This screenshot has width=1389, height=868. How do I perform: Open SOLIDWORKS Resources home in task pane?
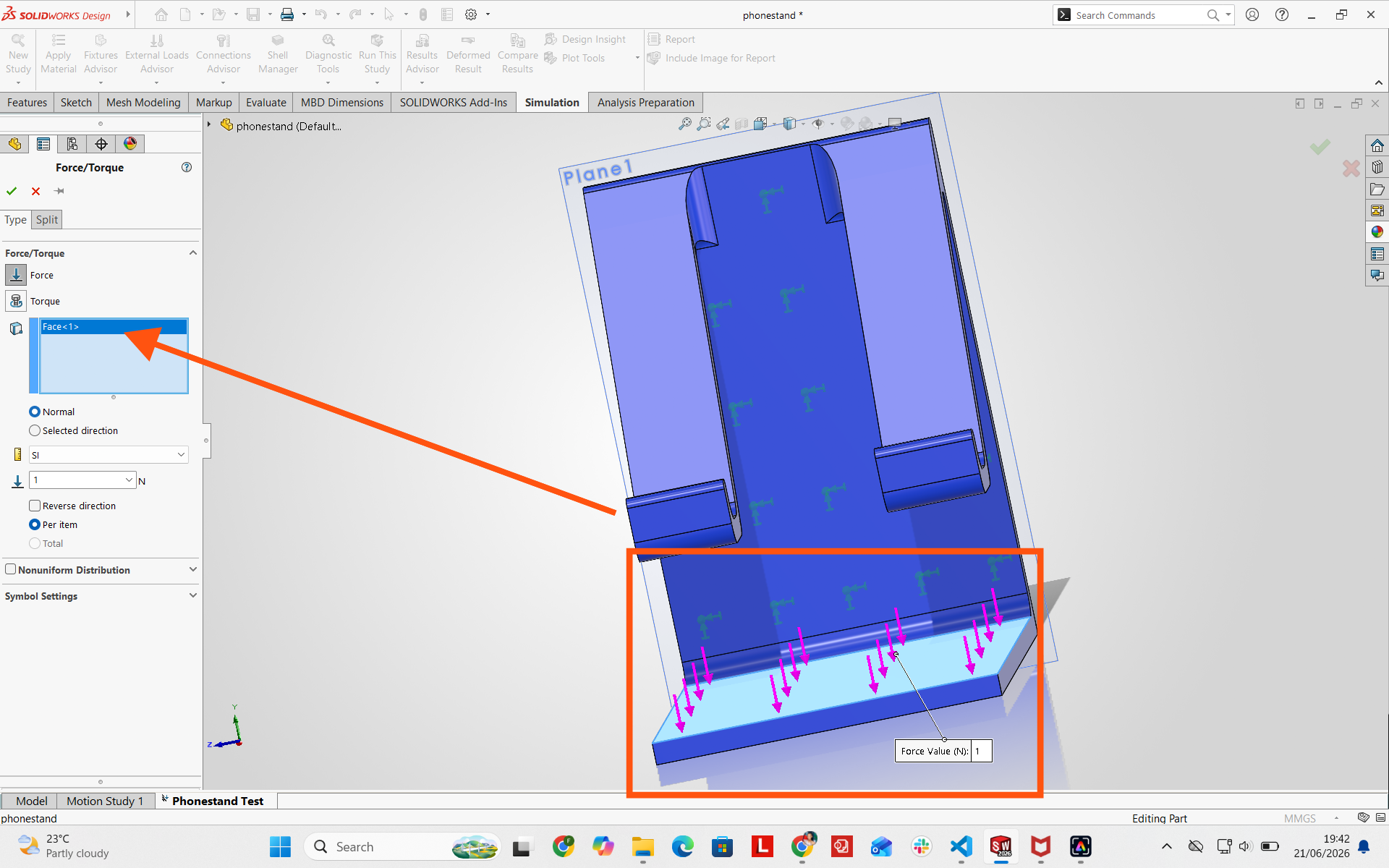(x=1377, y=145)
